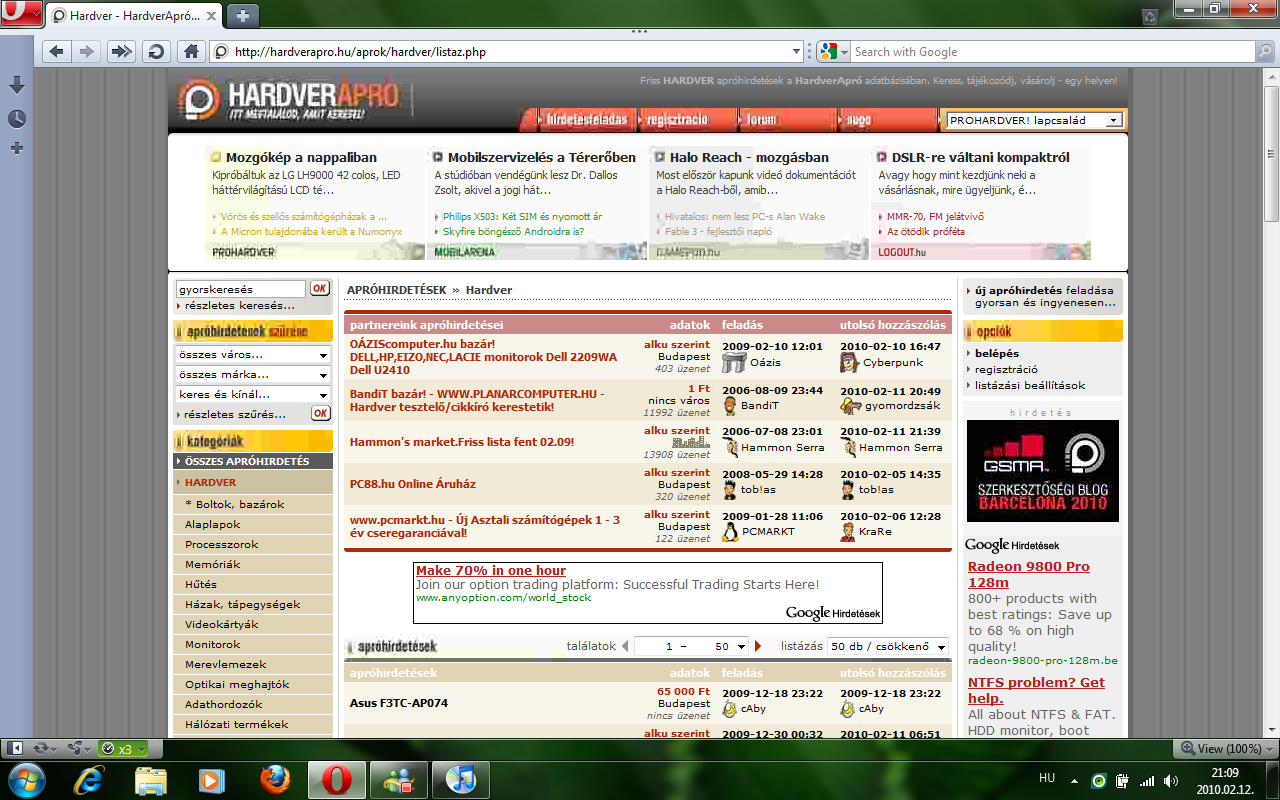Image resolution: width=1280 pixels, height=800 pixels.
Task: Go to the Home page
Action: (190, 52)
